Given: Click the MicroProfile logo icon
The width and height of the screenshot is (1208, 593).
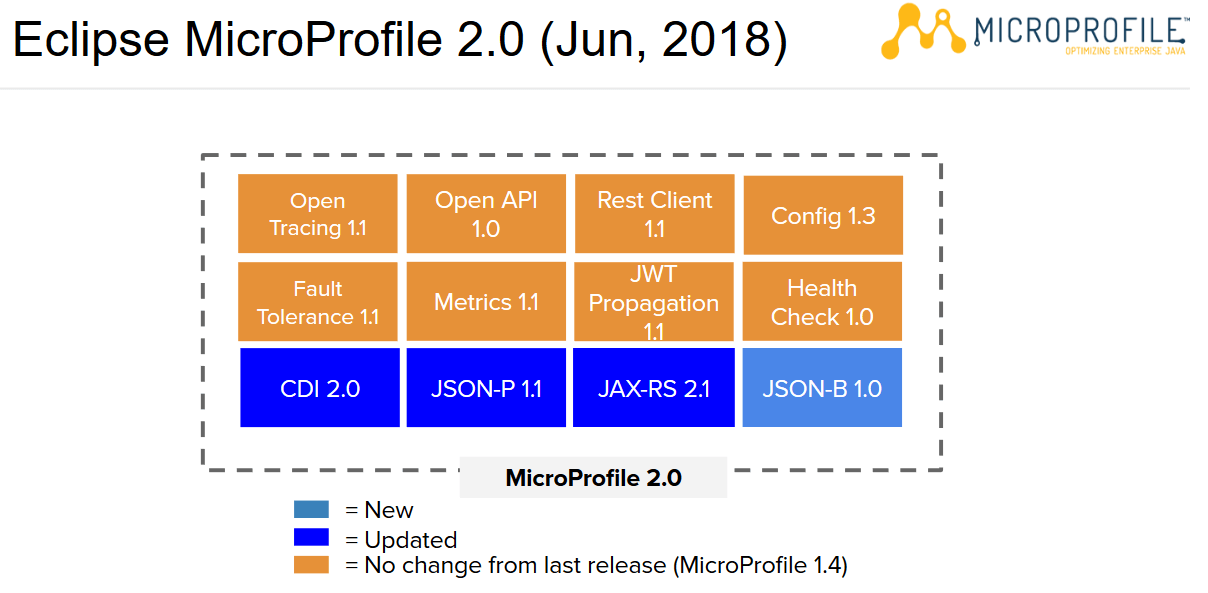Looking at the screenshot, I should [x=924, y=31].
